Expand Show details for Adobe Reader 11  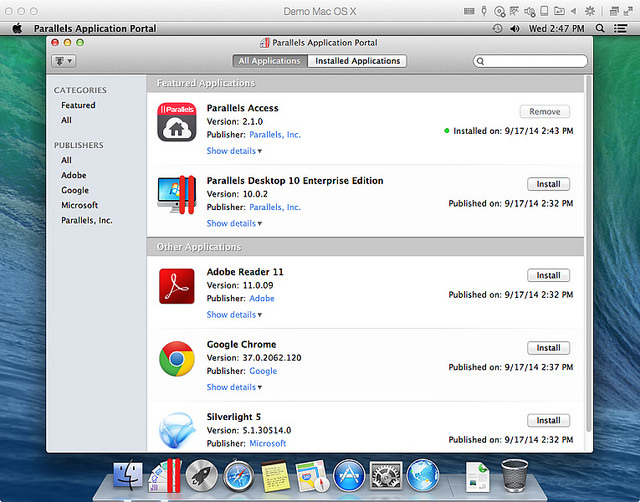click(x=234, y=315)
